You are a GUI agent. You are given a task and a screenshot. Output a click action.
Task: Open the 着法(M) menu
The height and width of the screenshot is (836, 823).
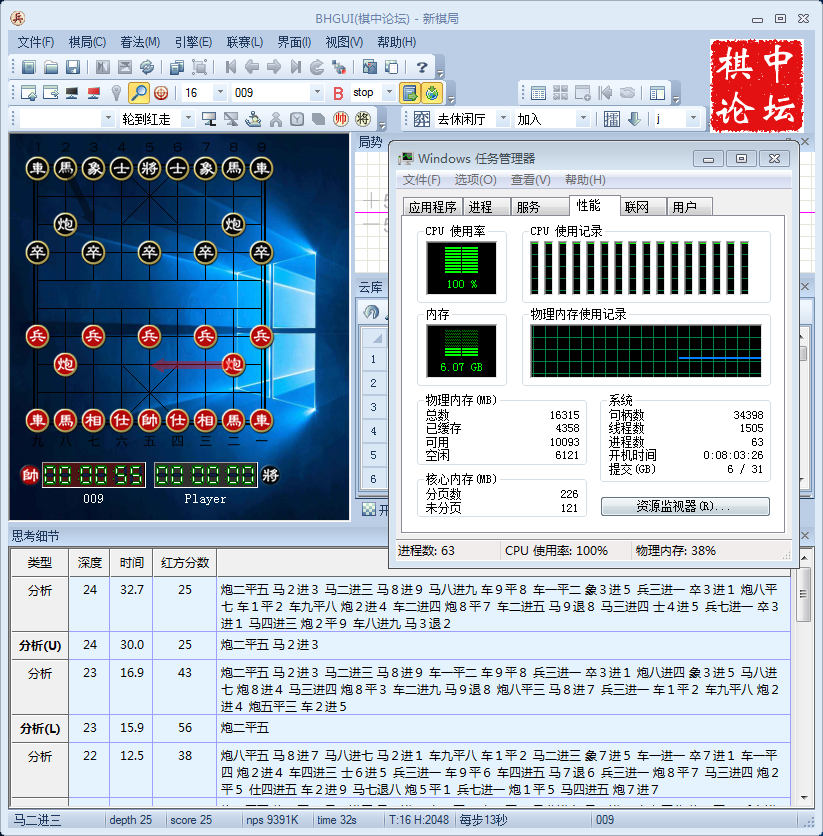(x=140, y=42)
